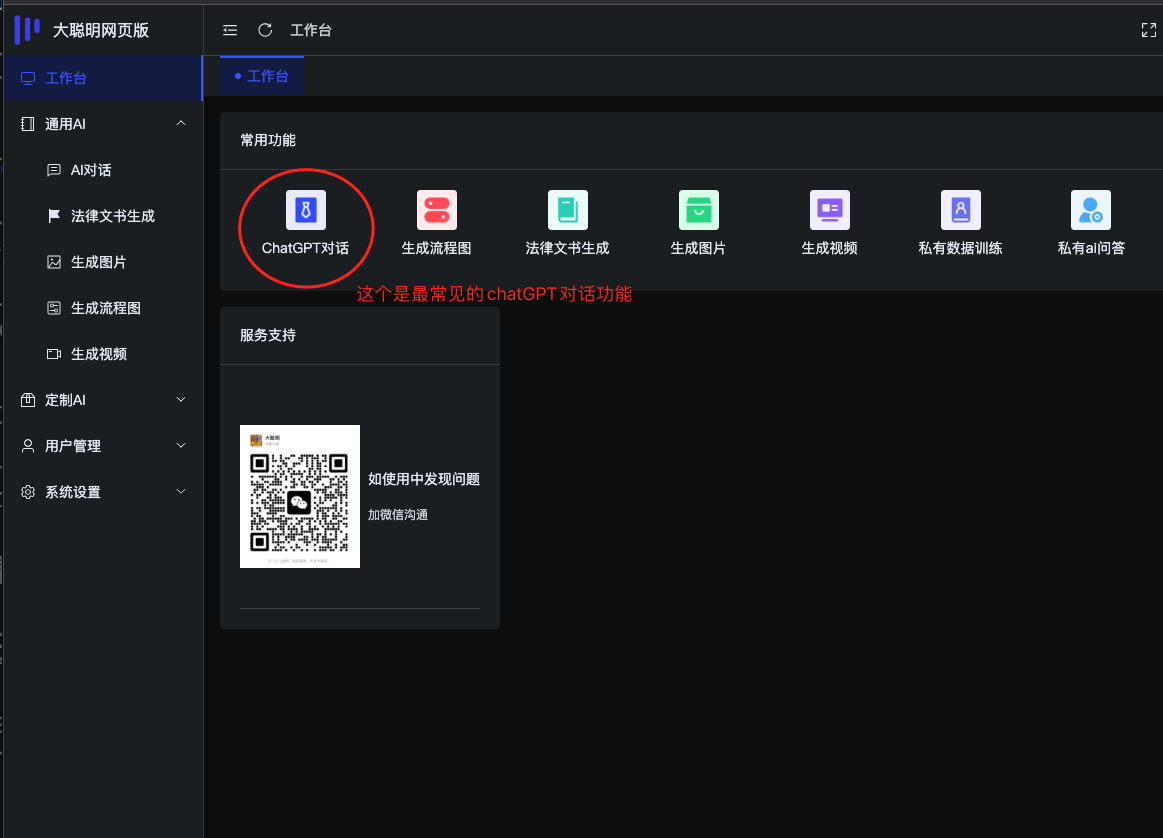
Task: Click the flag icon beside sidebar 法律文书生成
Action: coord(54,216)
